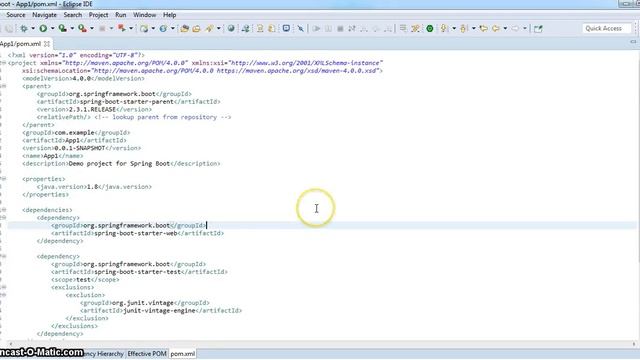This screenshot has width=640, height=360.
Task: Collapse the exclusions element fold marker
Action: coord(3,287)
